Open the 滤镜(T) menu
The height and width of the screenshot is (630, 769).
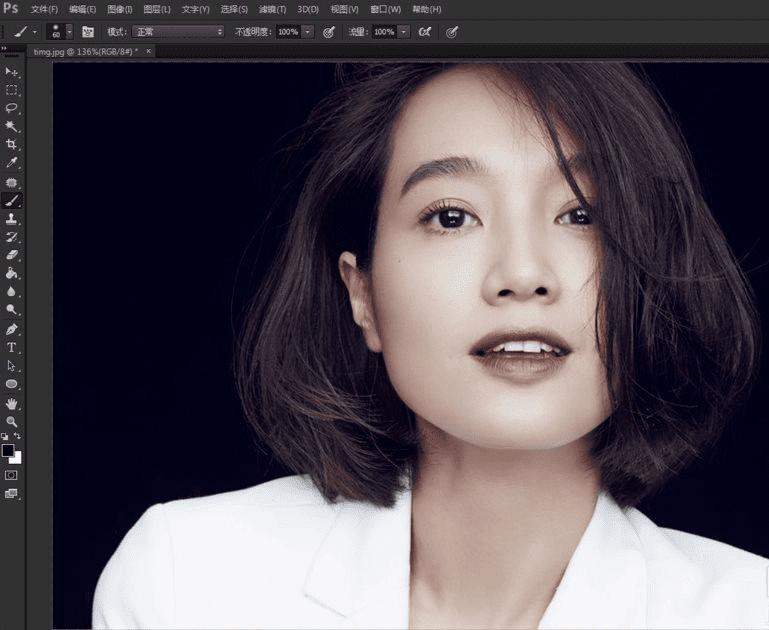pyautogui.click(x=272, y=9)
